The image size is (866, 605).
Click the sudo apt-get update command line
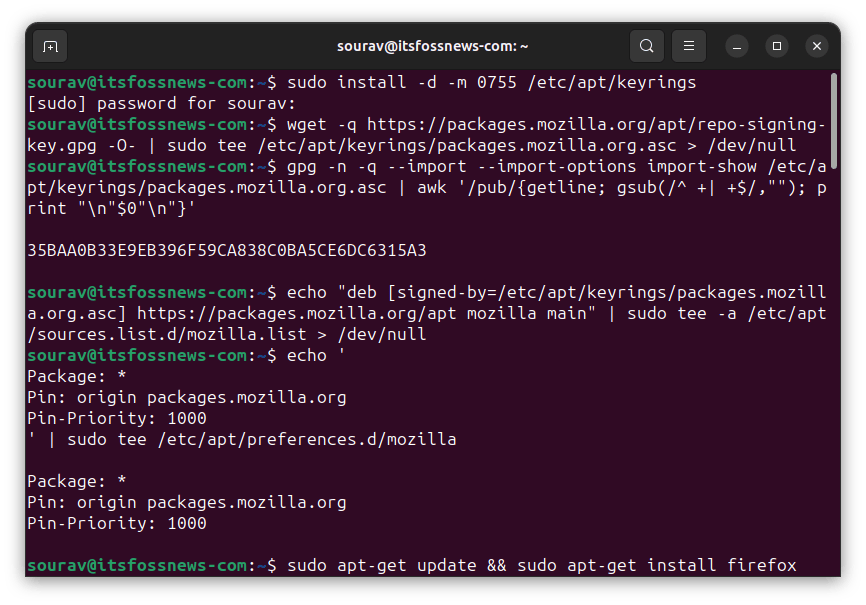click(x=541, y=565)
